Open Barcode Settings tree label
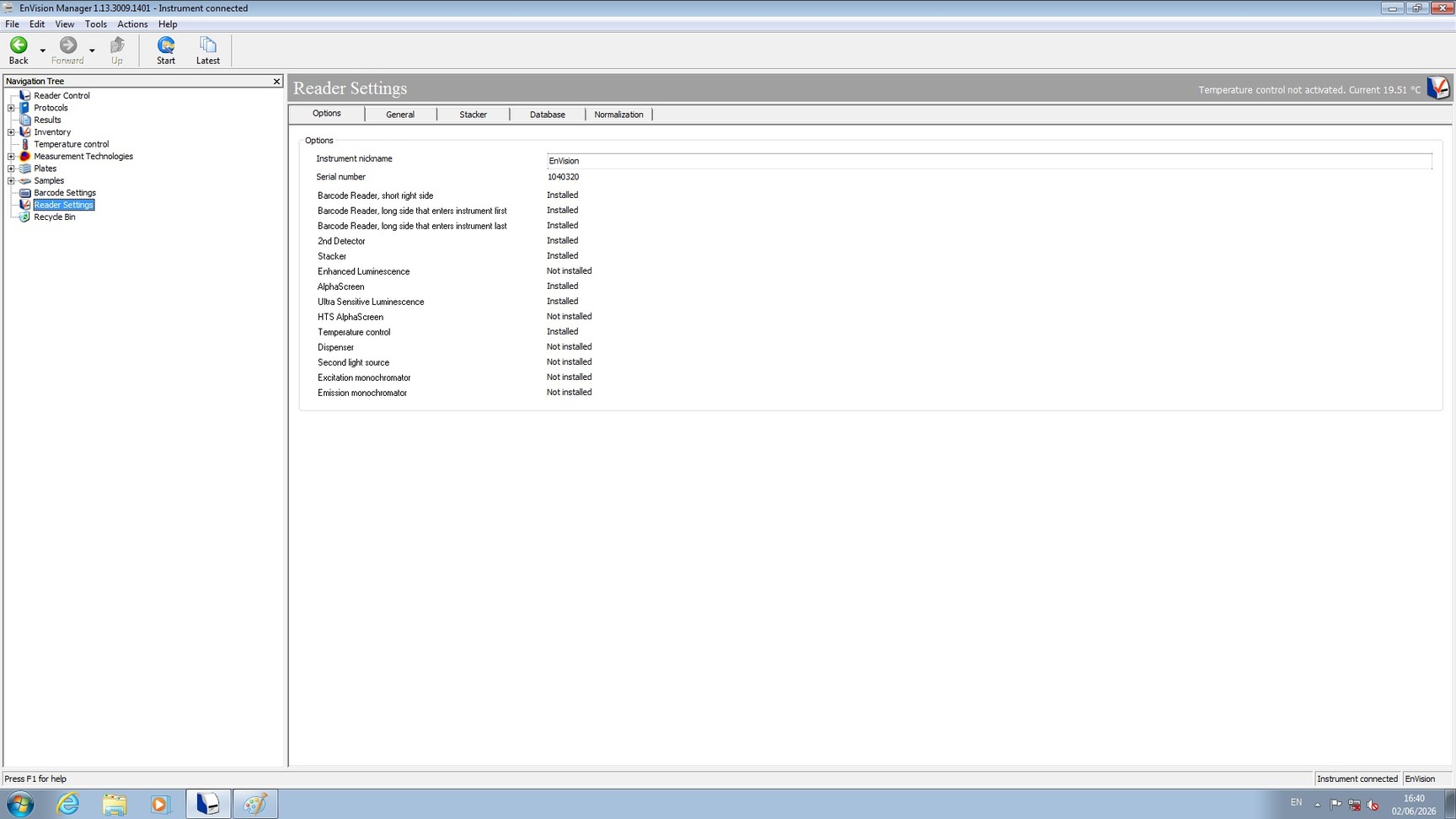Image resolution: width=1456 pixels, height=819 pixels. click(65, 193)
